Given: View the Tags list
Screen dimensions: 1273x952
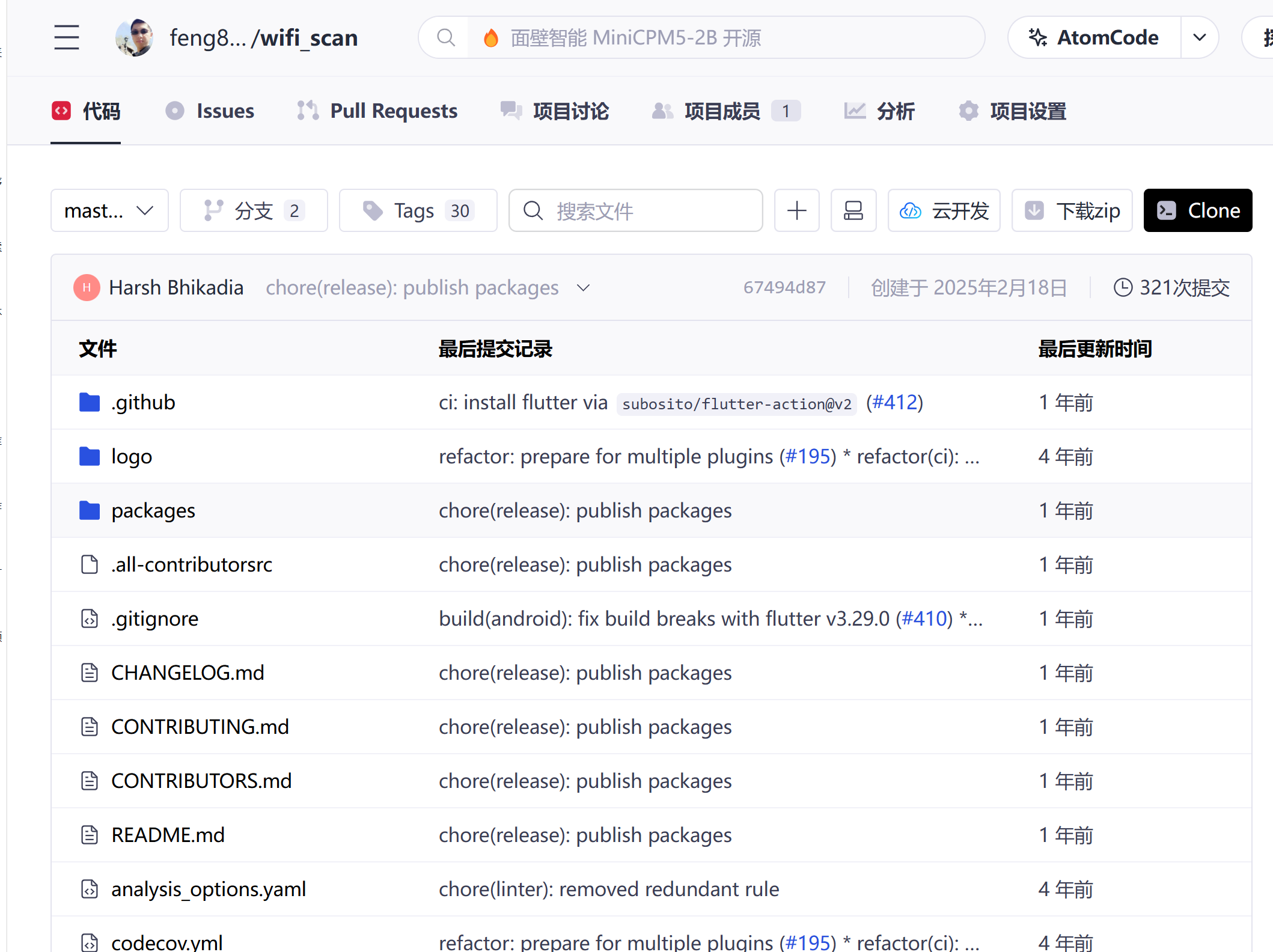Looking at the screenshot, I should tap(418, 210).
